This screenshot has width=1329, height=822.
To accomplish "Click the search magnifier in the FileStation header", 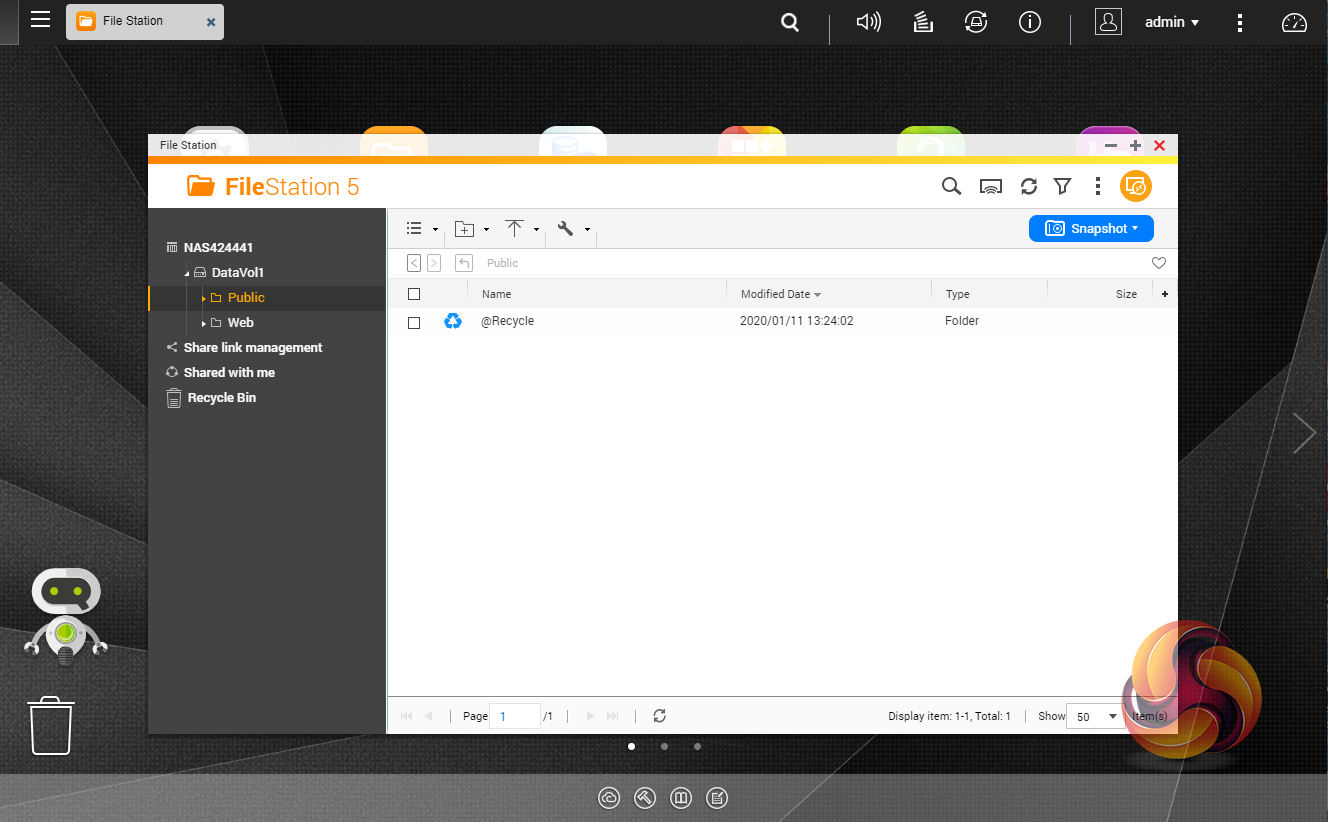I will (x=952, y=186).
